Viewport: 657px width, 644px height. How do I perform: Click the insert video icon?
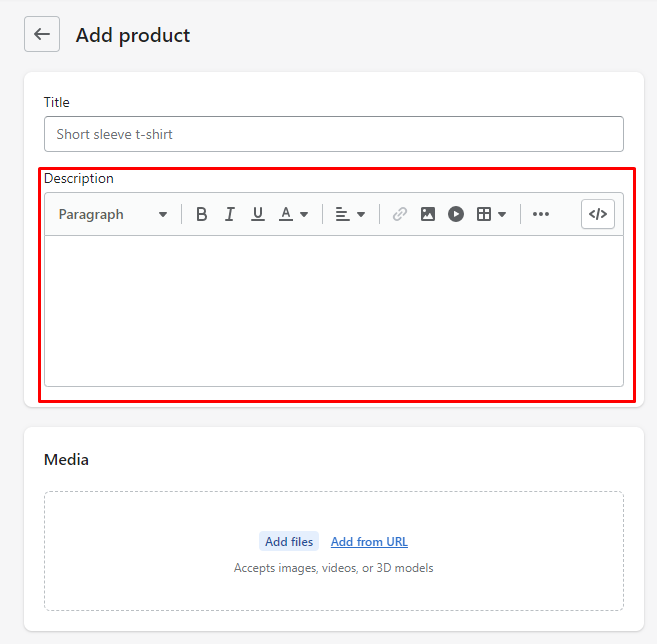coord(456,215)
